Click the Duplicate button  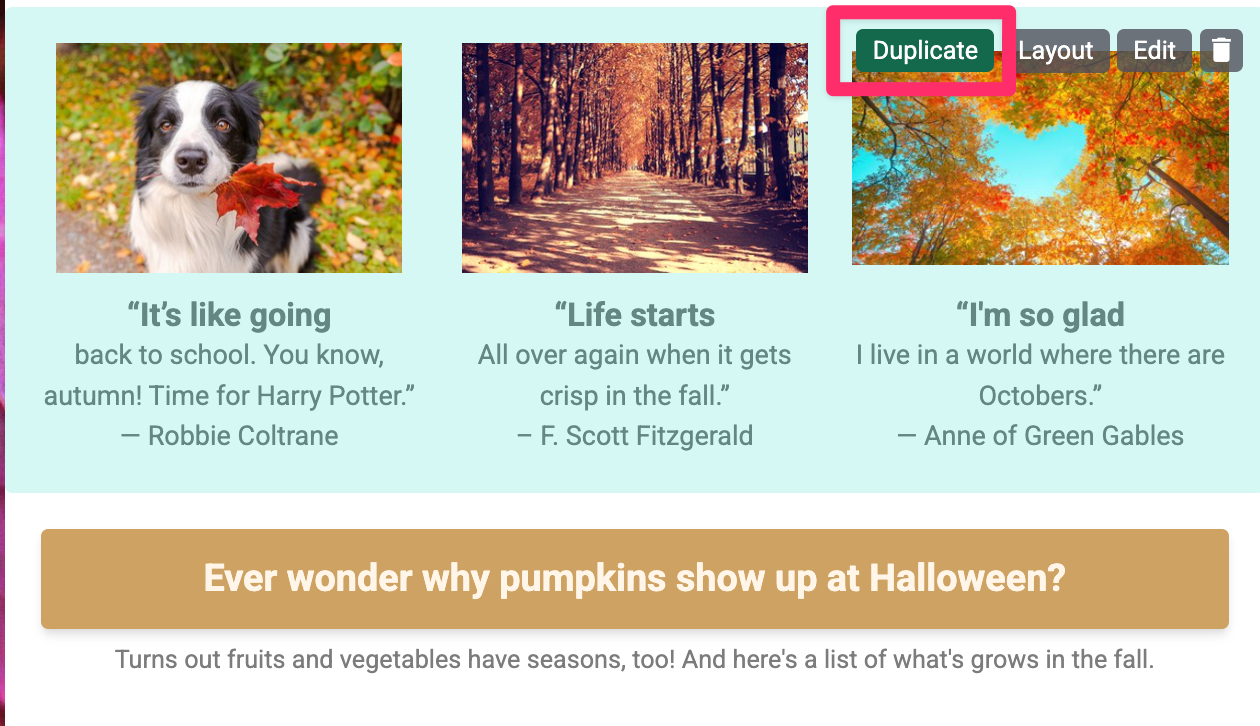click(x=925, y=50)
